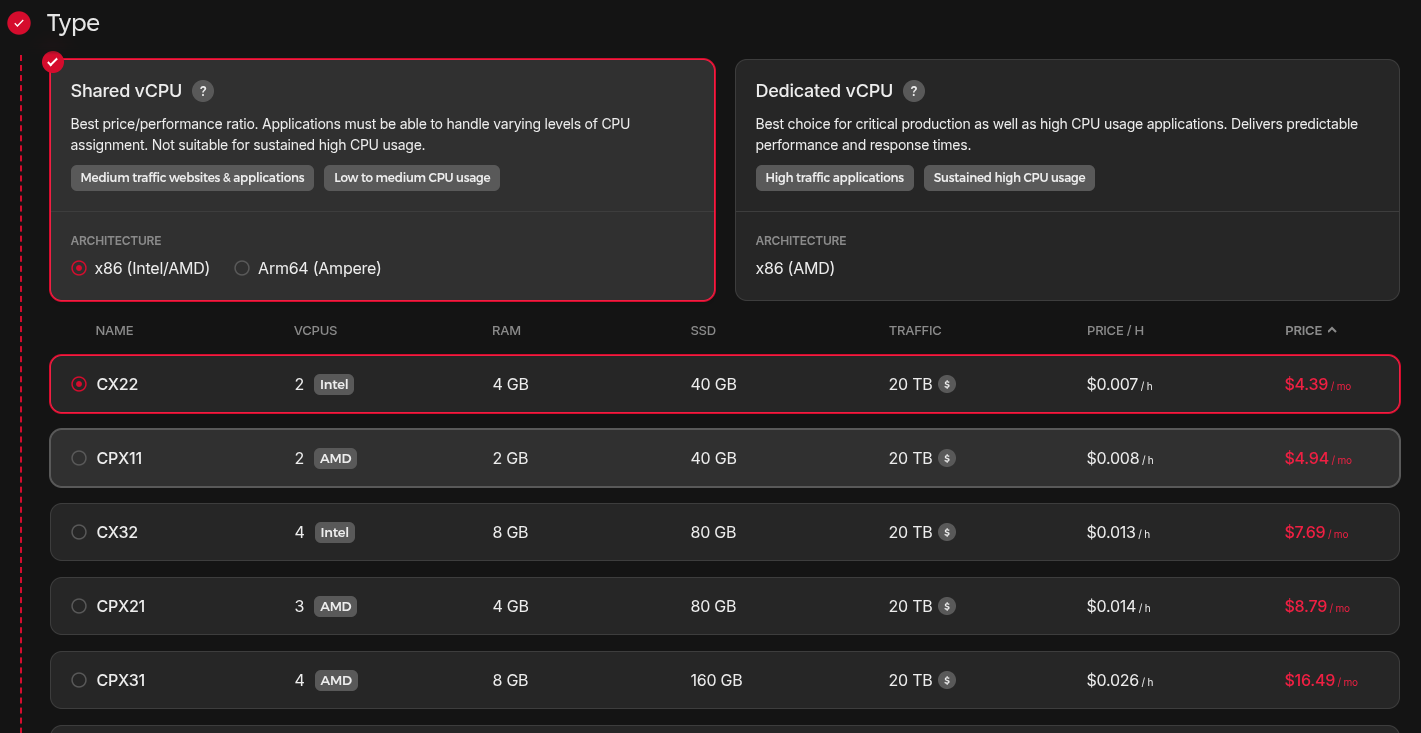Click the High traffic applications tag

tap(834, 178)
